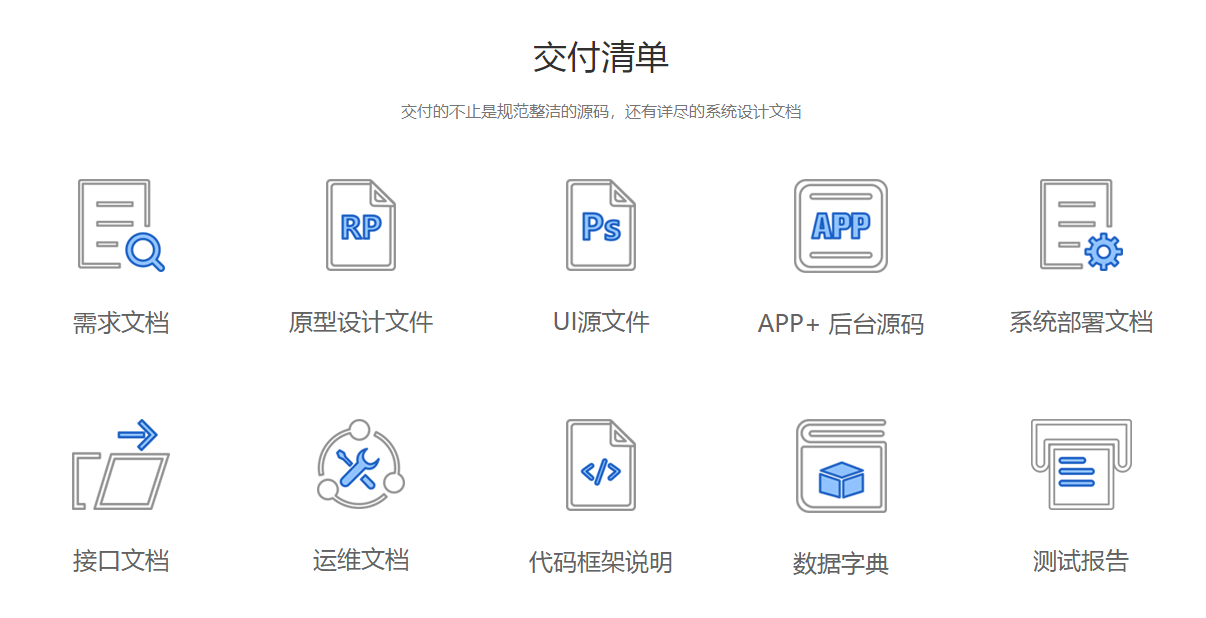Open the 接口文档 label
The width and height of the screenshot is (1206, 618).
click(x=120, y=560)
